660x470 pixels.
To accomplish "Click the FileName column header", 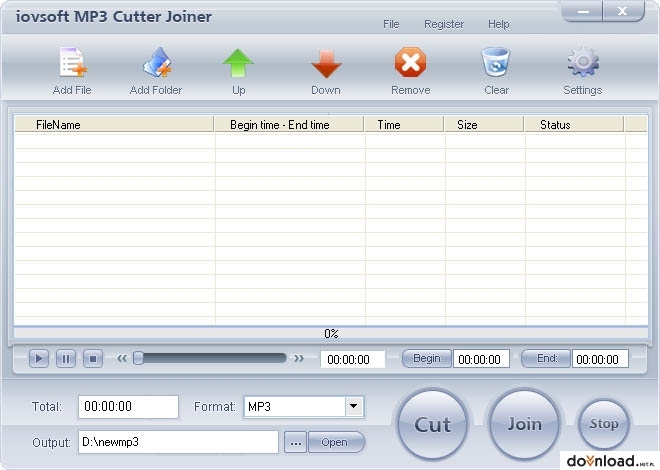I will [114, 125].
